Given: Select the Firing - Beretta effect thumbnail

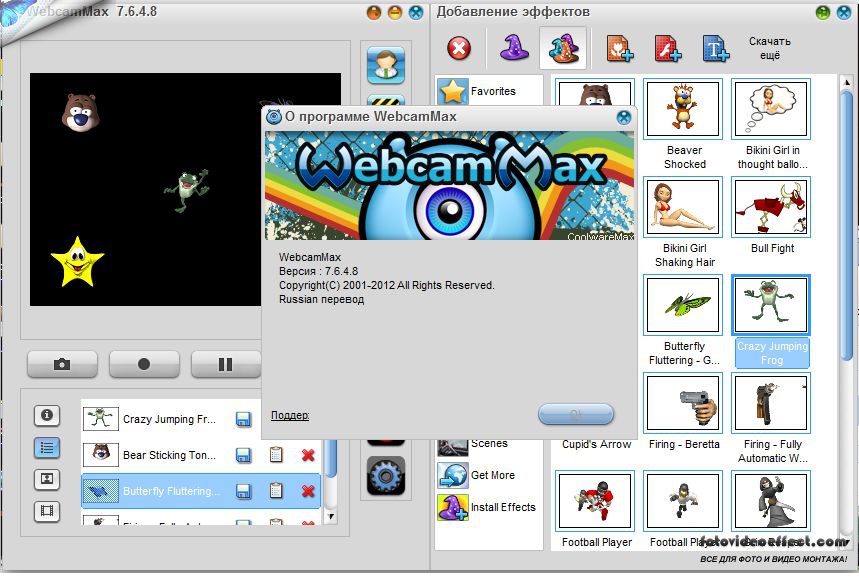Looking at the screenshot, I should pos(683,403).
